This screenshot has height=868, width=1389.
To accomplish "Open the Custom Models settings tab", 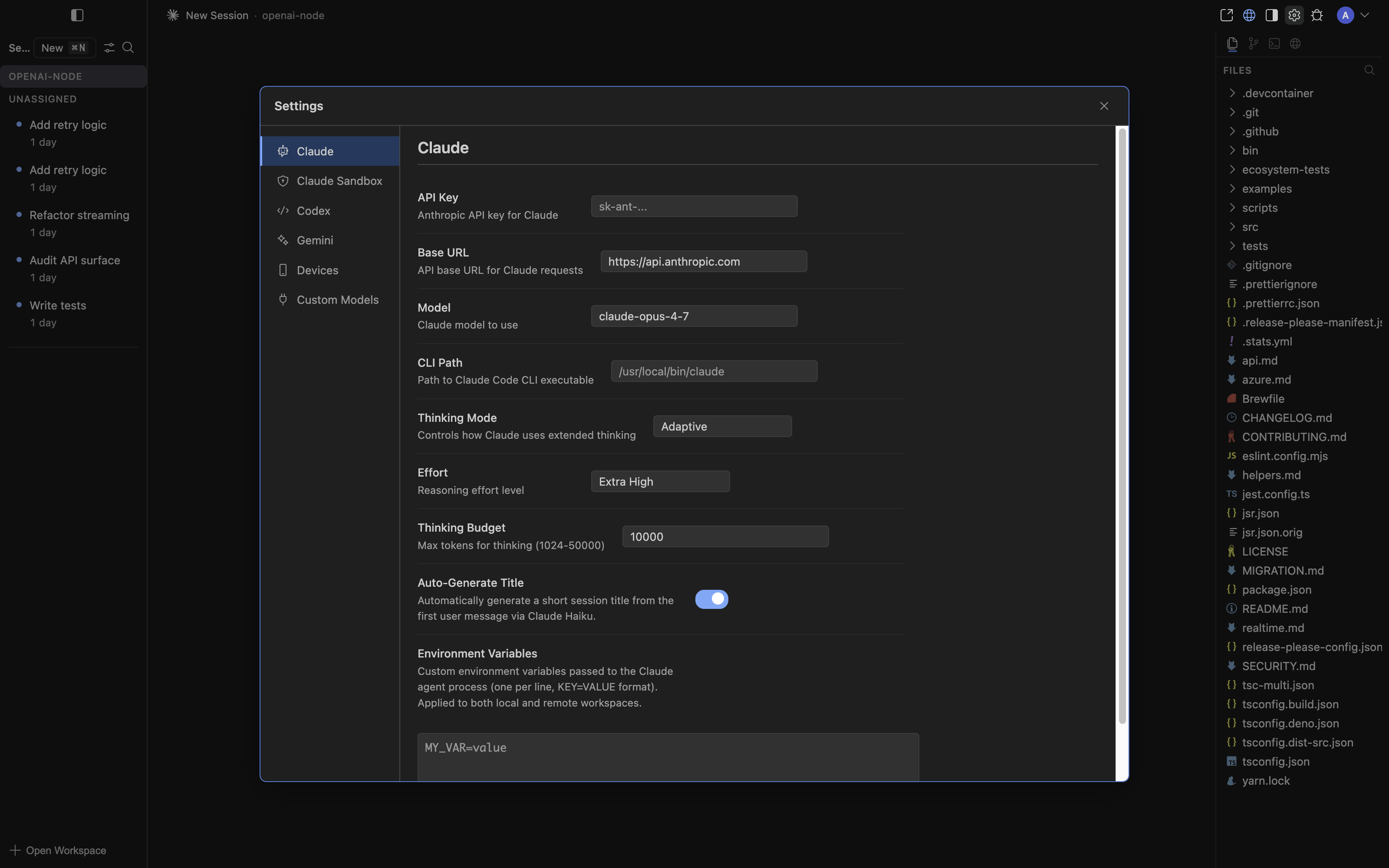I will pyautogui.click(x=330, y=300).
